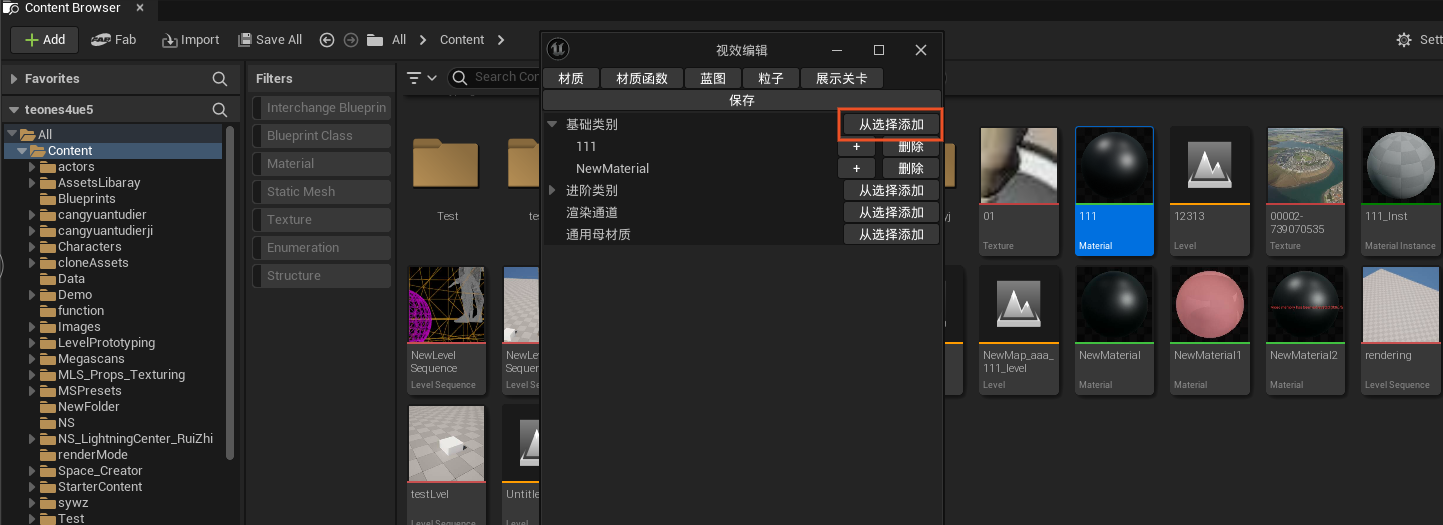
Task: Open the Fab marketplace
Action: point(113,40)
